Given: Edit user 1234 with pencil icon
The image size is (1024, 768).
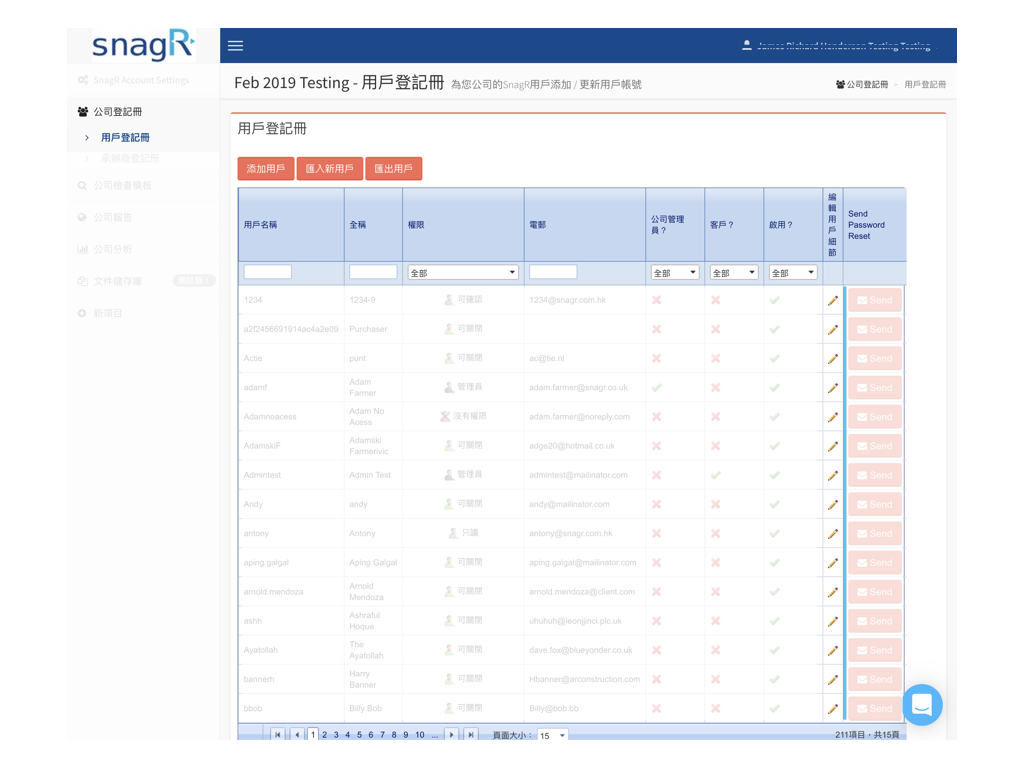Looking at the screenshot, I should click(833, 300).
